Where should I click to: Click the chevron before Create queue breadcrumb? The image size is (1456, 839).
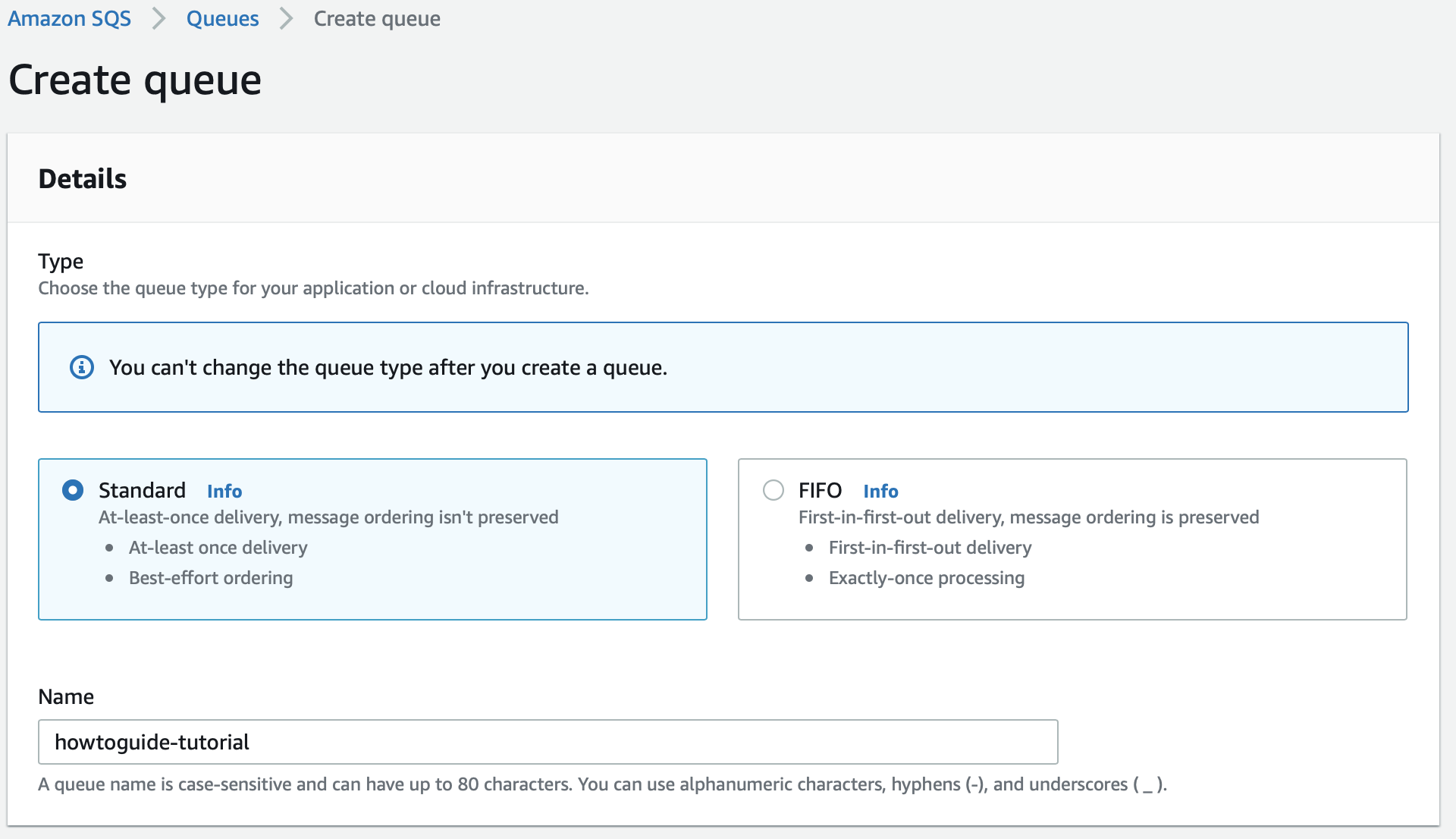285,18
